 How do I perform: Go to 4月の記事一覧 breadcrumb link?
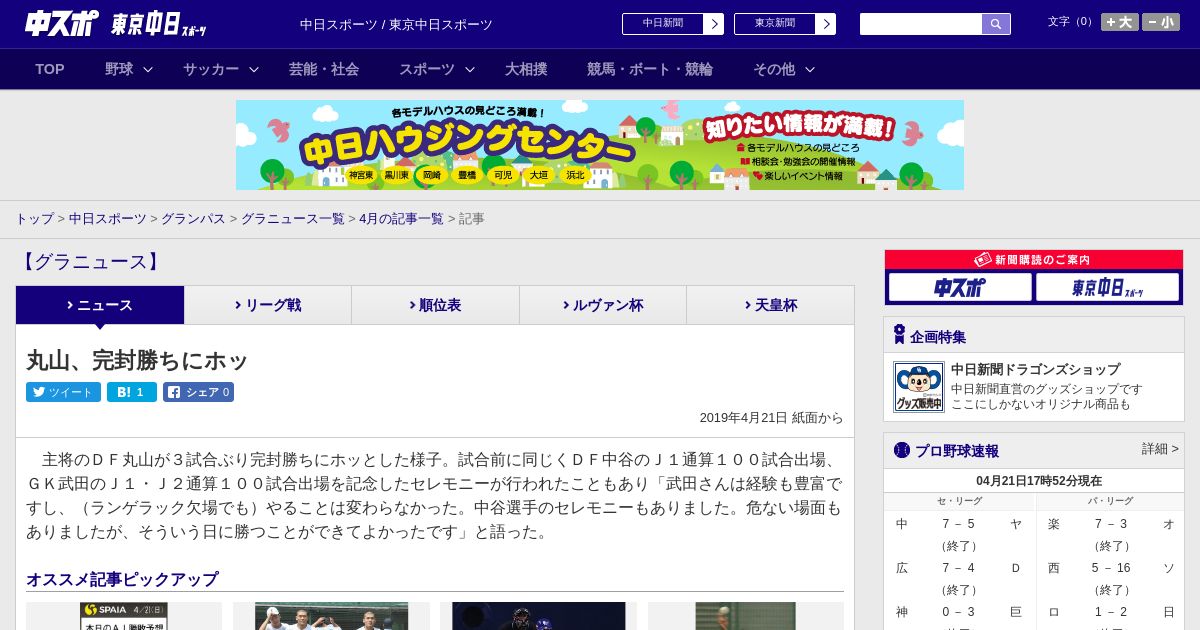(x=401, y=219)
